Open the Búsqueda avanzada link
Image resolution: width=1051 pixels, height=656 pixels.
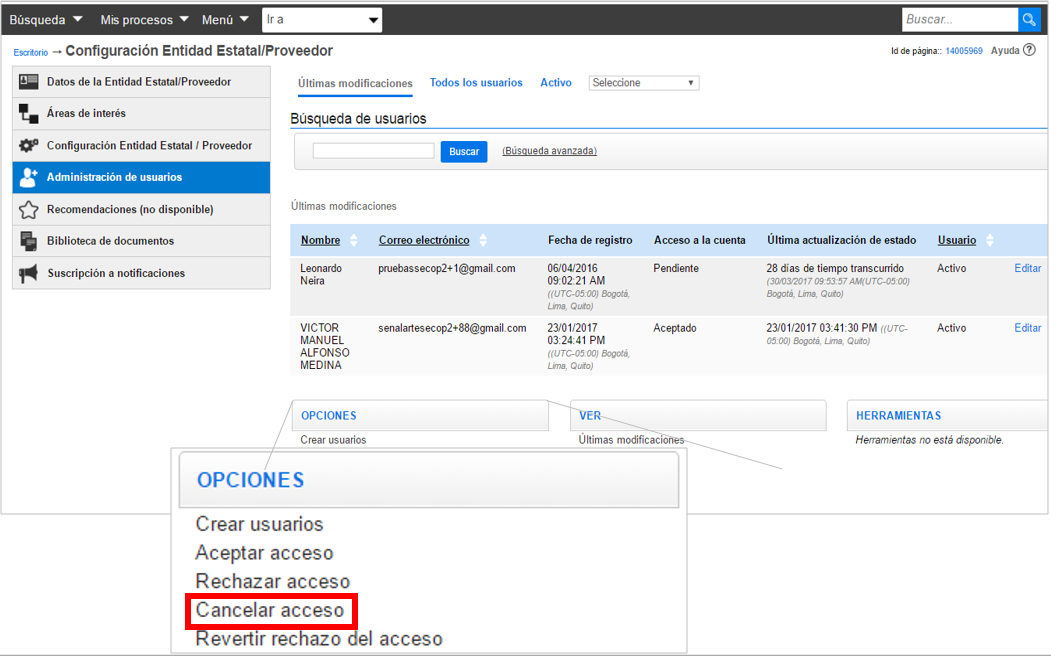point(549,151)
